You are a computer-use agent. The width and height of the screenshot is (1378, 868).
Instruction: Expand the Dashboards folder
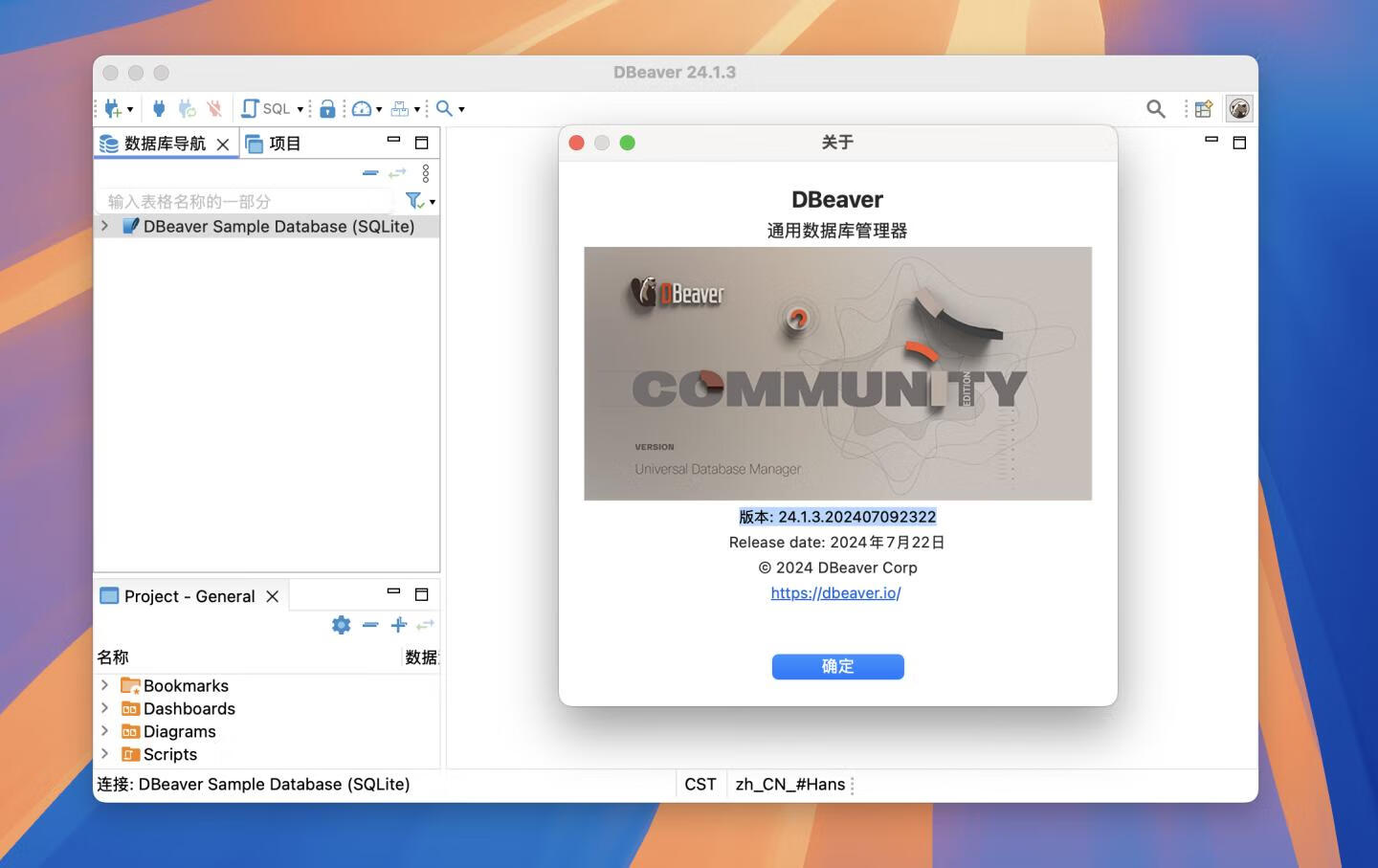[105, 708]
